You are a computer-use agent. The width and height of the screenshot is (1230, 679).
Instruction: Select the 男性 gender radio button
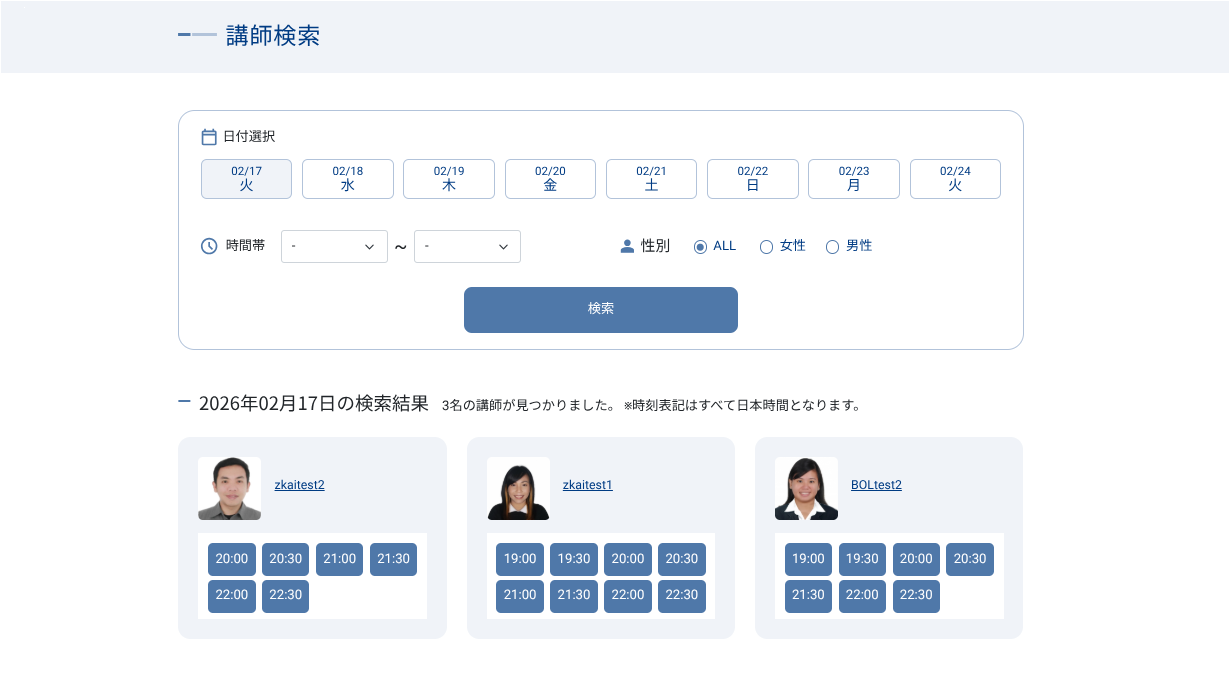click(832, 247)
